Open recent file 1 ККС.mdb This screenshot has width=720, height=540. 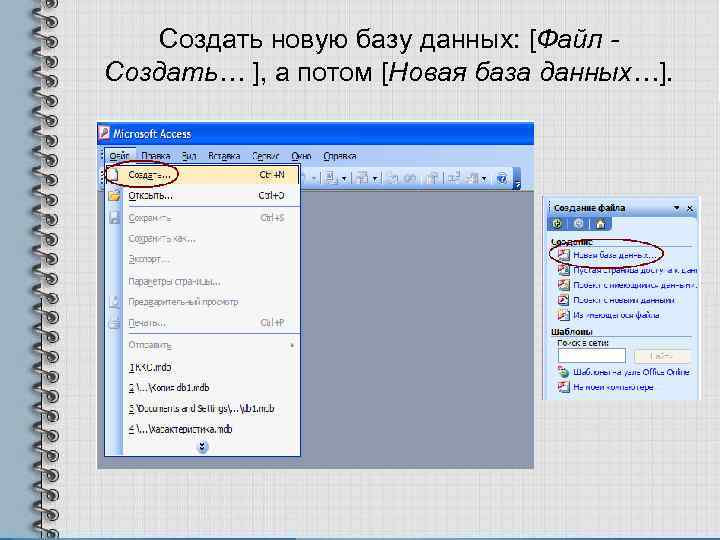202,367
